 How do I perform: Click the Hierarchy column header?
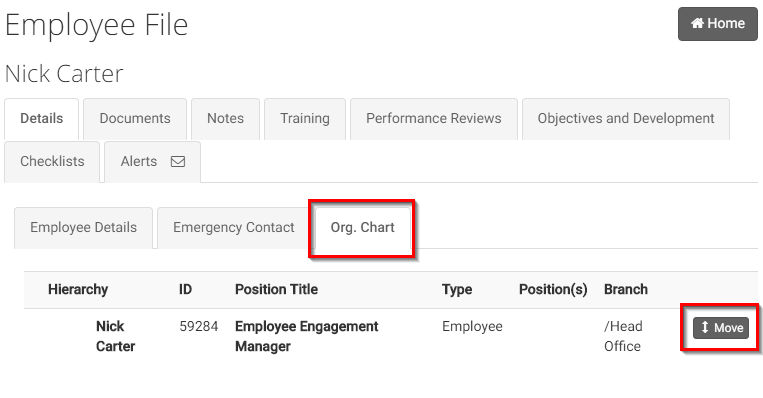point(78,289)
